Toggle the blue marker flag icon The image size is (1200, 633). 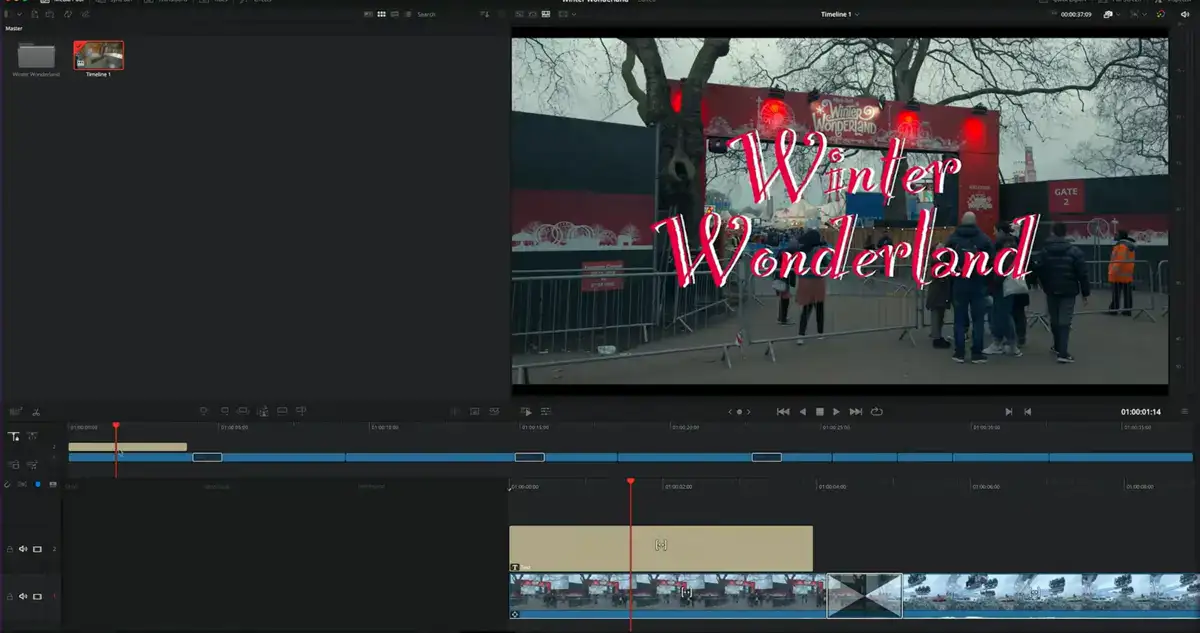[x=38, y=484]
